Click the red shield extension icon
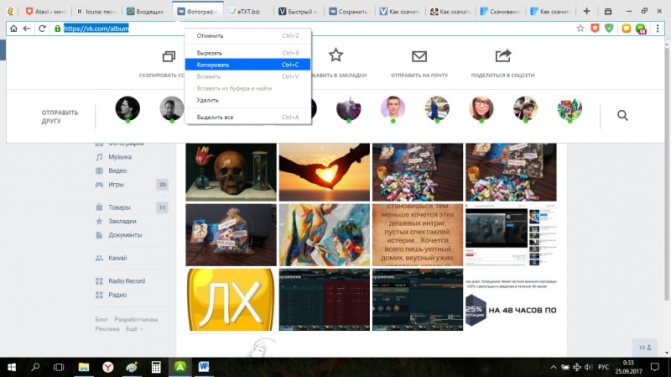 (x=595, y=29)
